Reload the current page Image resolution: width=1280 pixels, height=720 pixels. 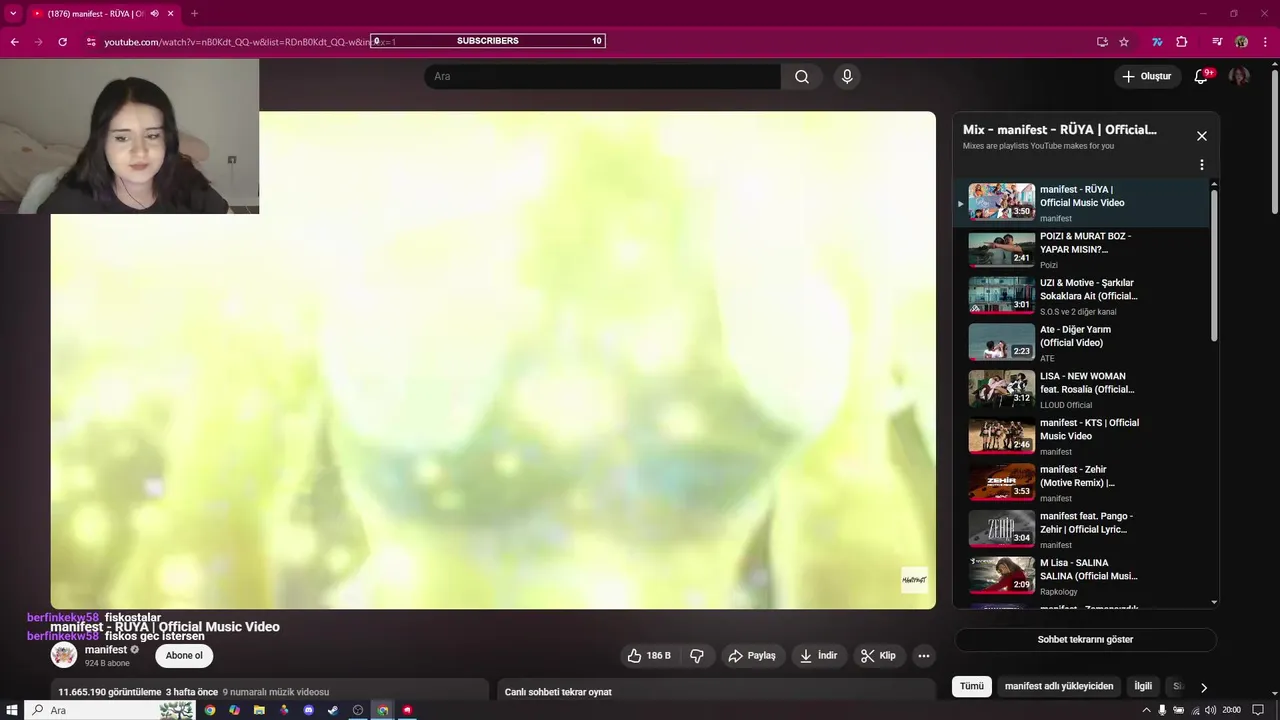pyautogui.click(x=62, y=42)
